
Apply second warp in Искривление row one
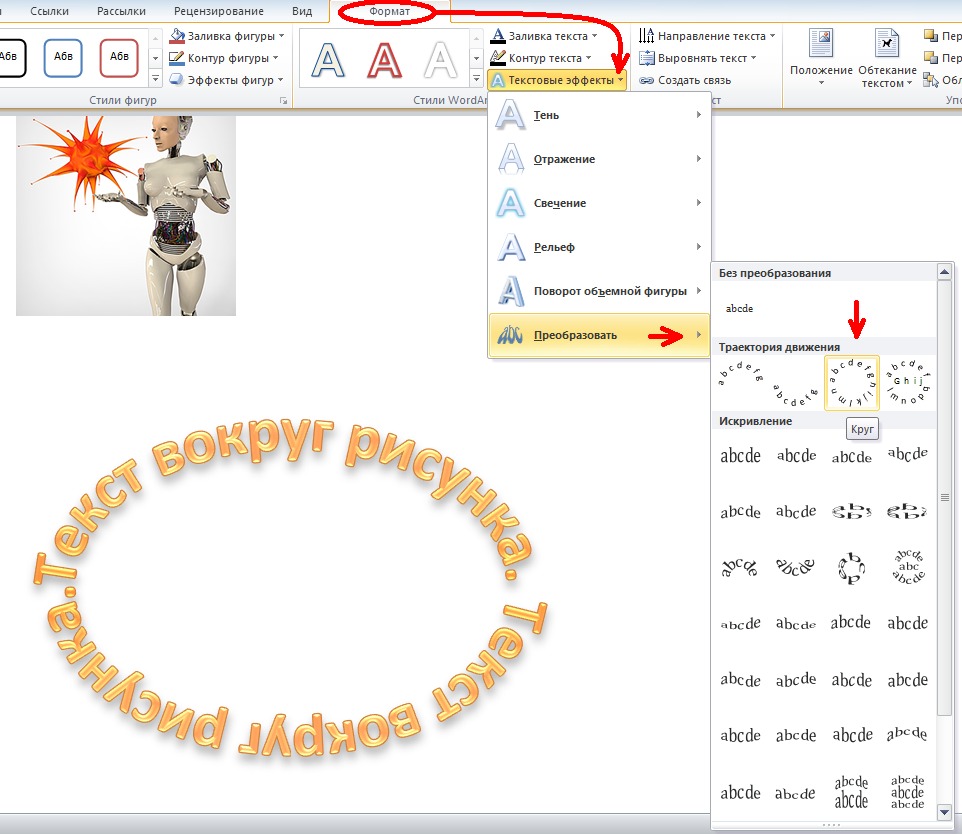click(x=796, y=456)
